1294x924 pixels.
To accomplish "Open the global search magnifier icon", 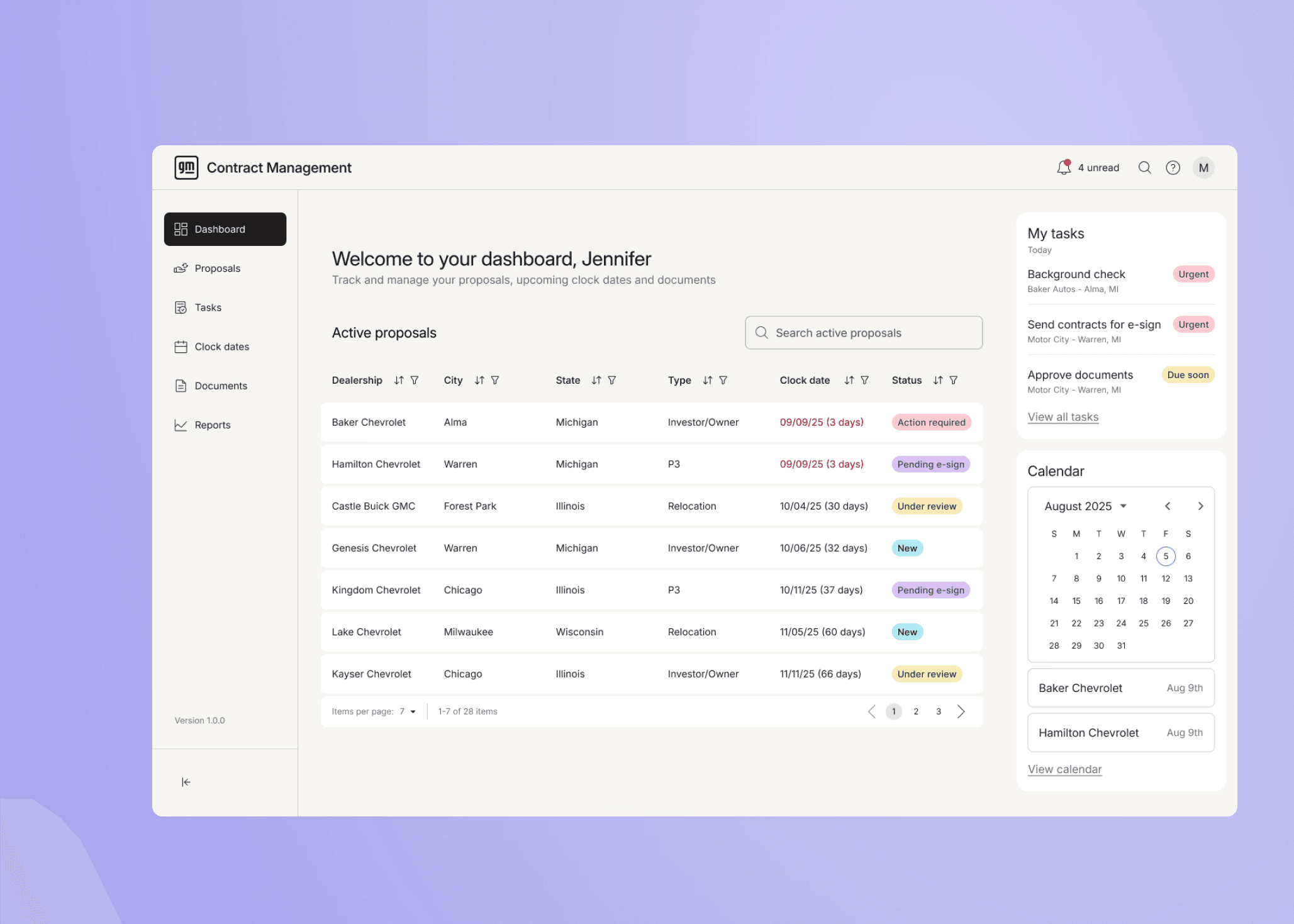I will click(x=1144, y=167).
